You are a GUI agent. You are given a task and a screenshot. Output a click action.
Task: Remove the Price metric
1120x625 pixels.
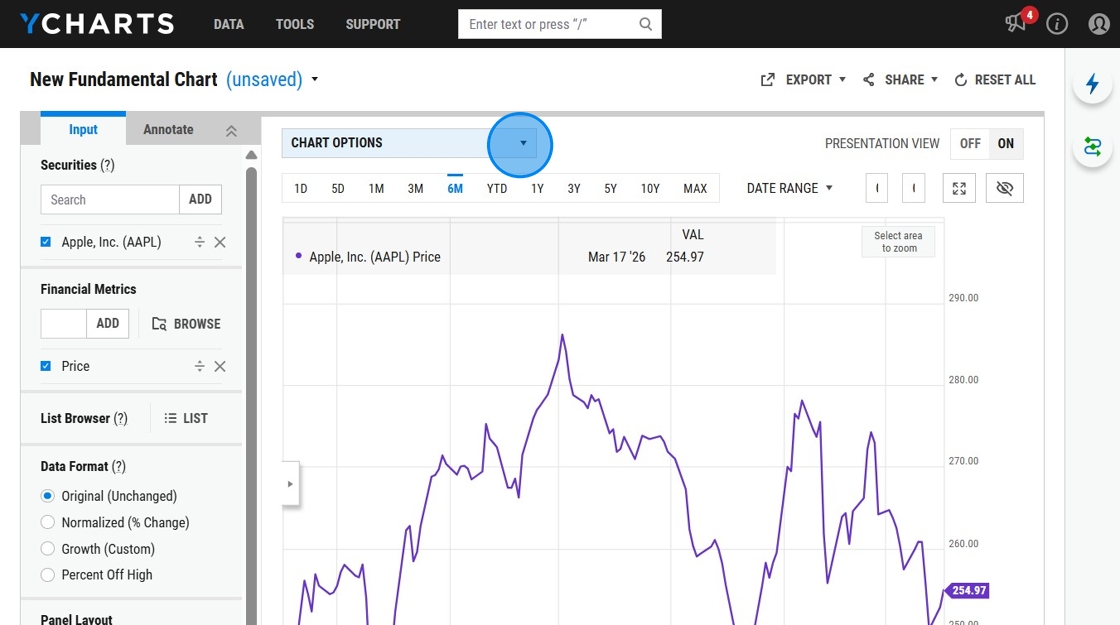pos(220,366)
